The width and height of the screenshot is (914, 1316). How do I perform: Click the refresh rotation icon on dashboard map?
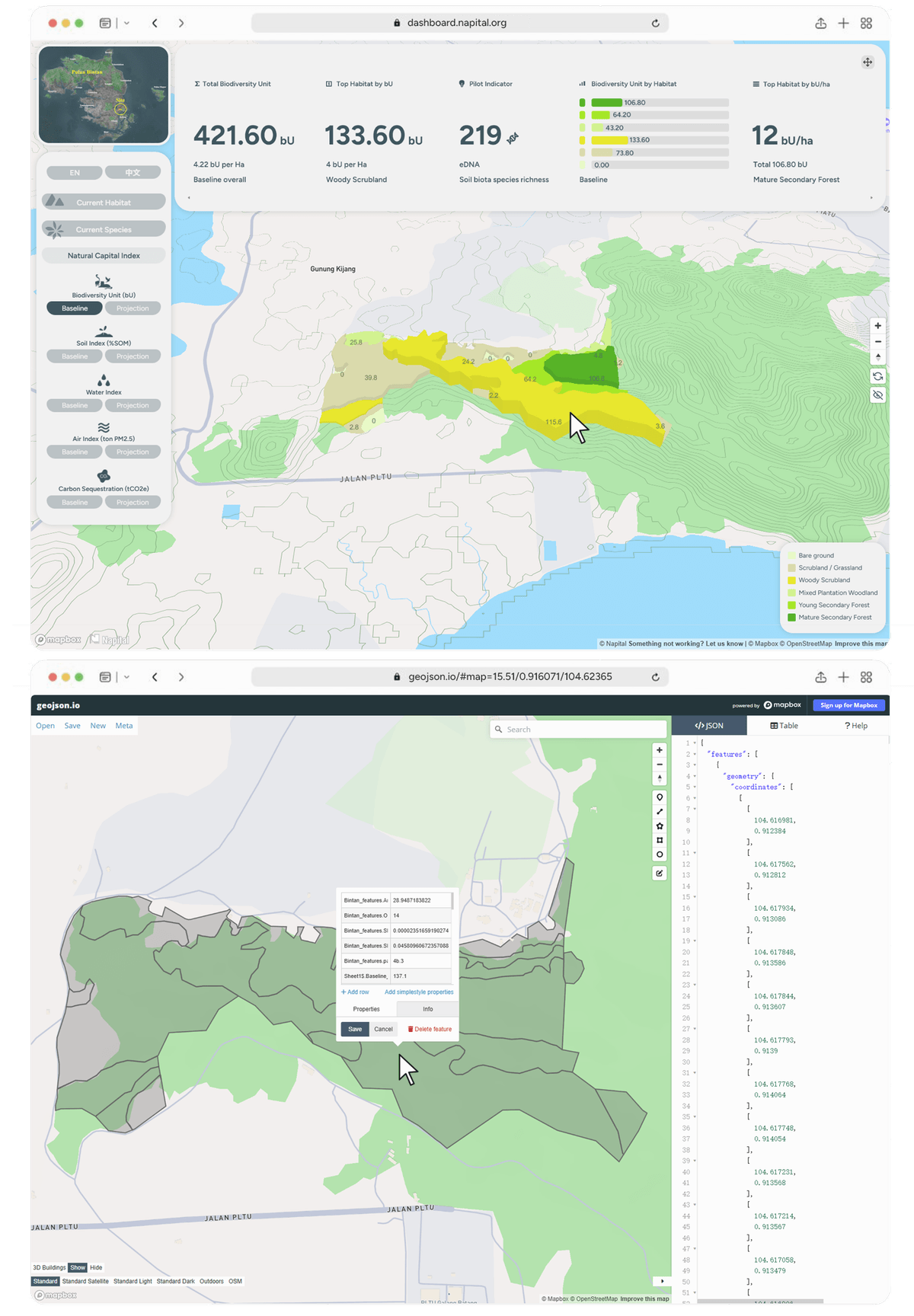(x=878, y=376)
